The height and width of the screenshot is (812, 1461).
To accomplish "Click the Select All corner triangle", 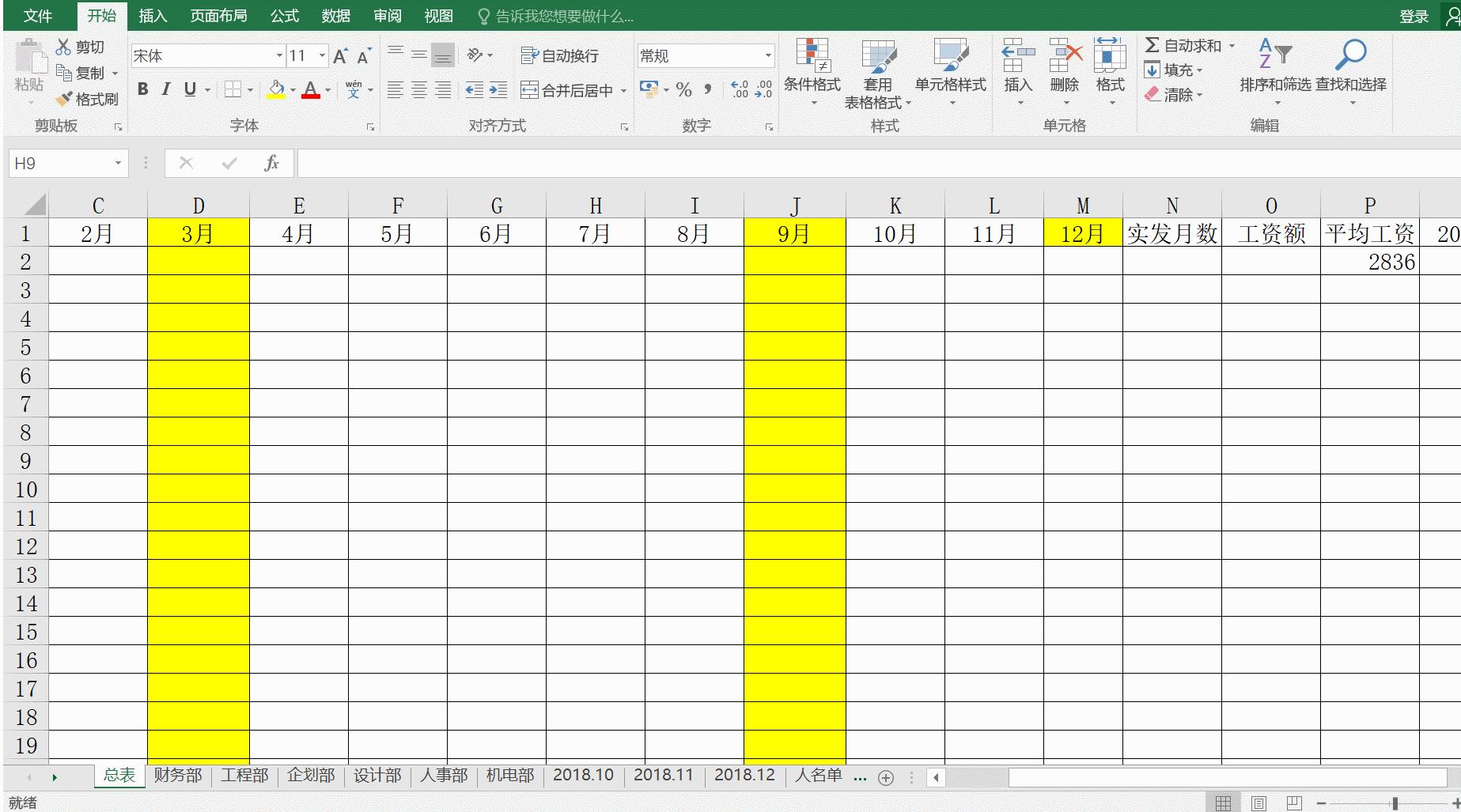I will pyautogui.click(x=34, y=206).
